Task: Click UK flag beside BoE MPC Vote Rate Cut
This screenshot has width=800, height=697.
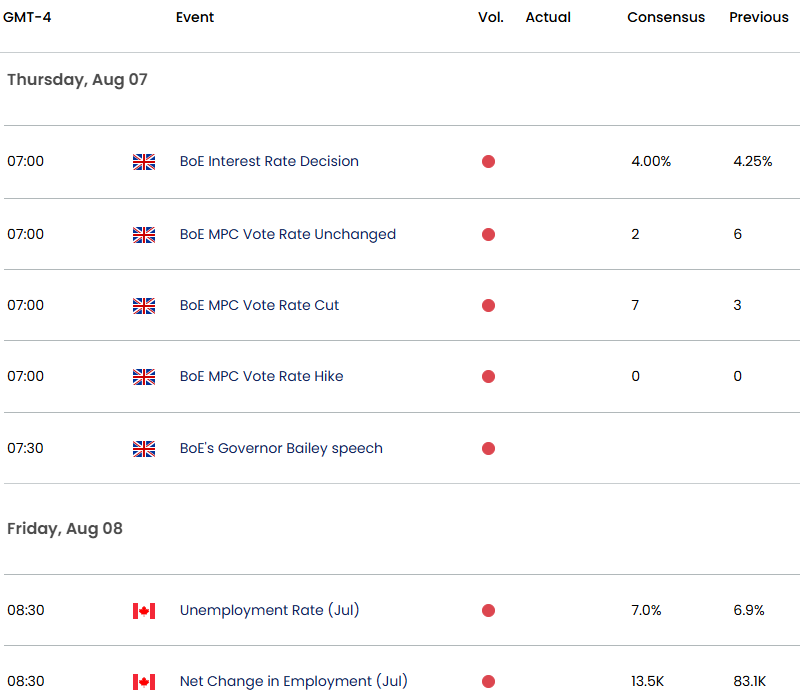Action: tap(144, 306)
